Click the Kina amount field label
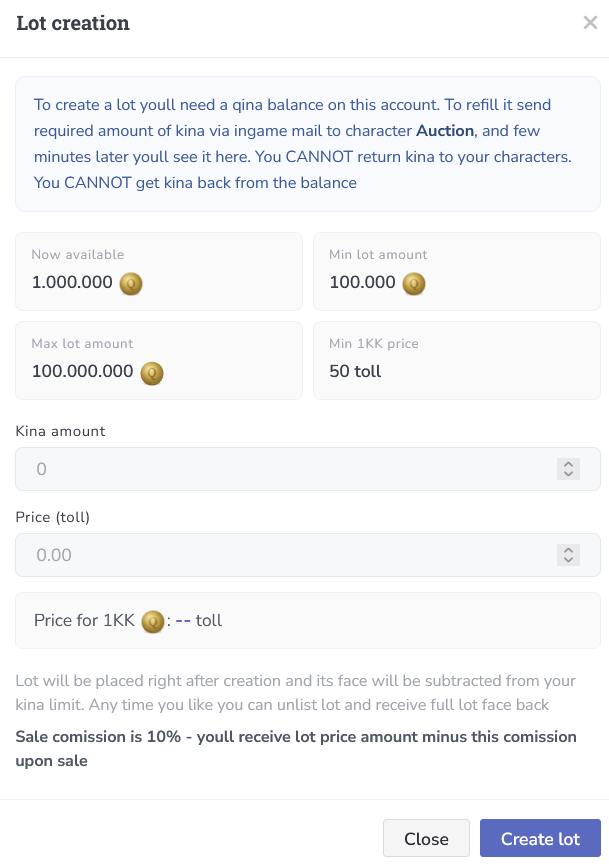 pyautogui.click(x=61, y=431)
